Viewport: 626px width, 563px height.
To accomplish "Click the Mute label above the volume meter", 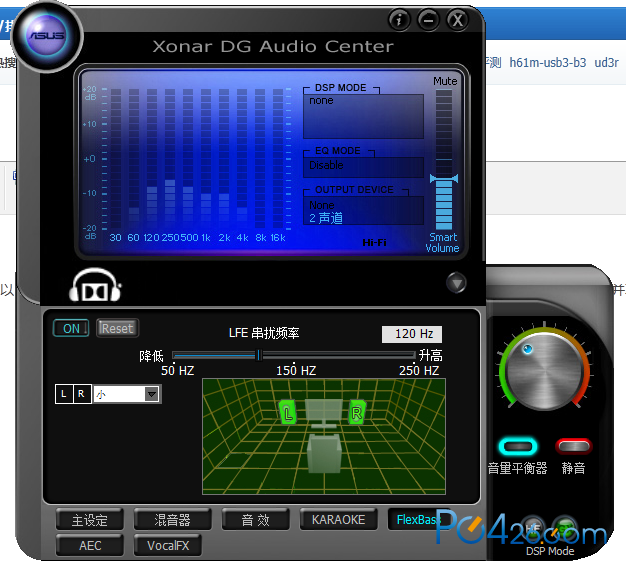I will point(445,81).
